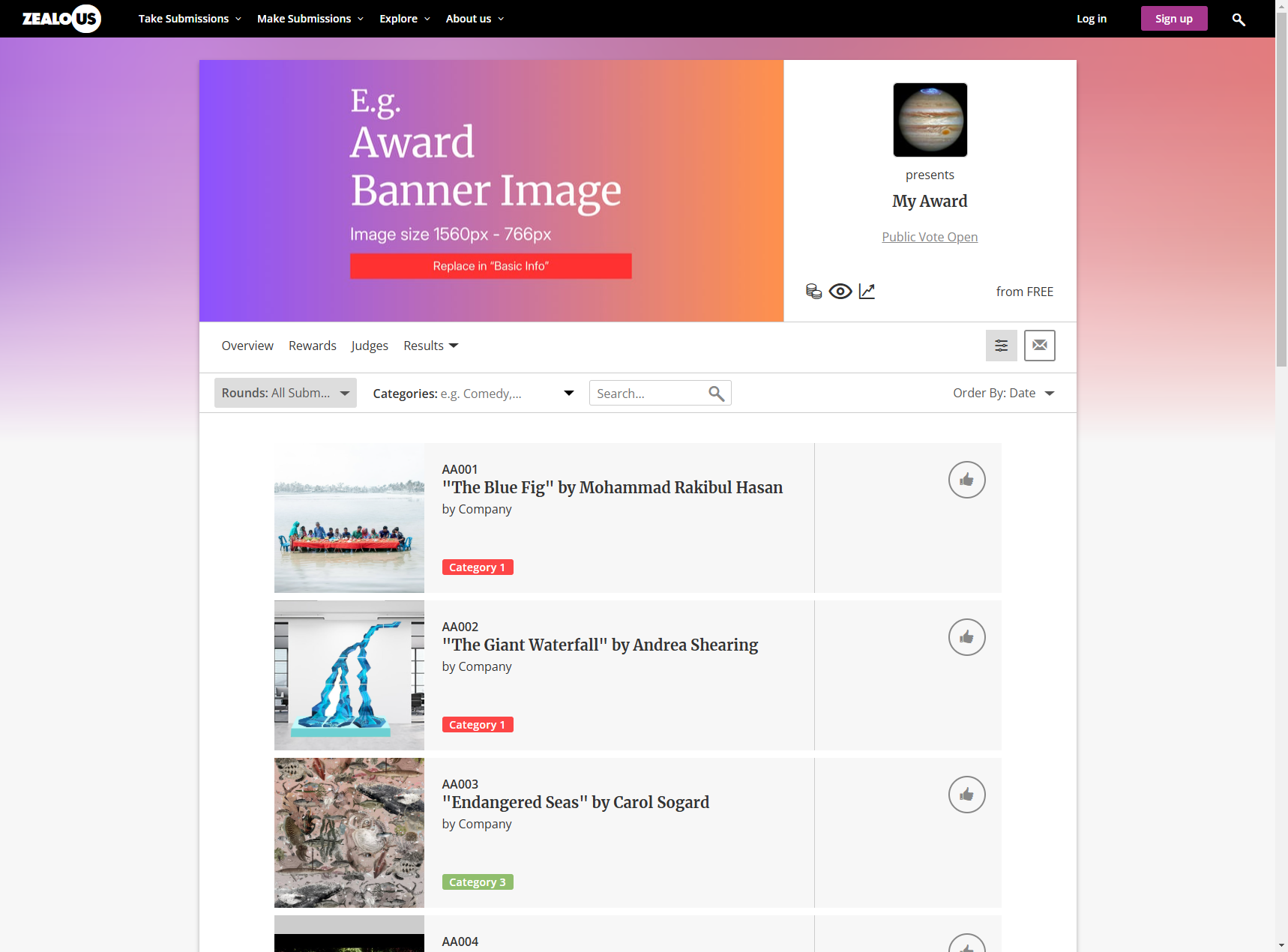
Task: Click the AA001 entry code
Action: [460, 469]
